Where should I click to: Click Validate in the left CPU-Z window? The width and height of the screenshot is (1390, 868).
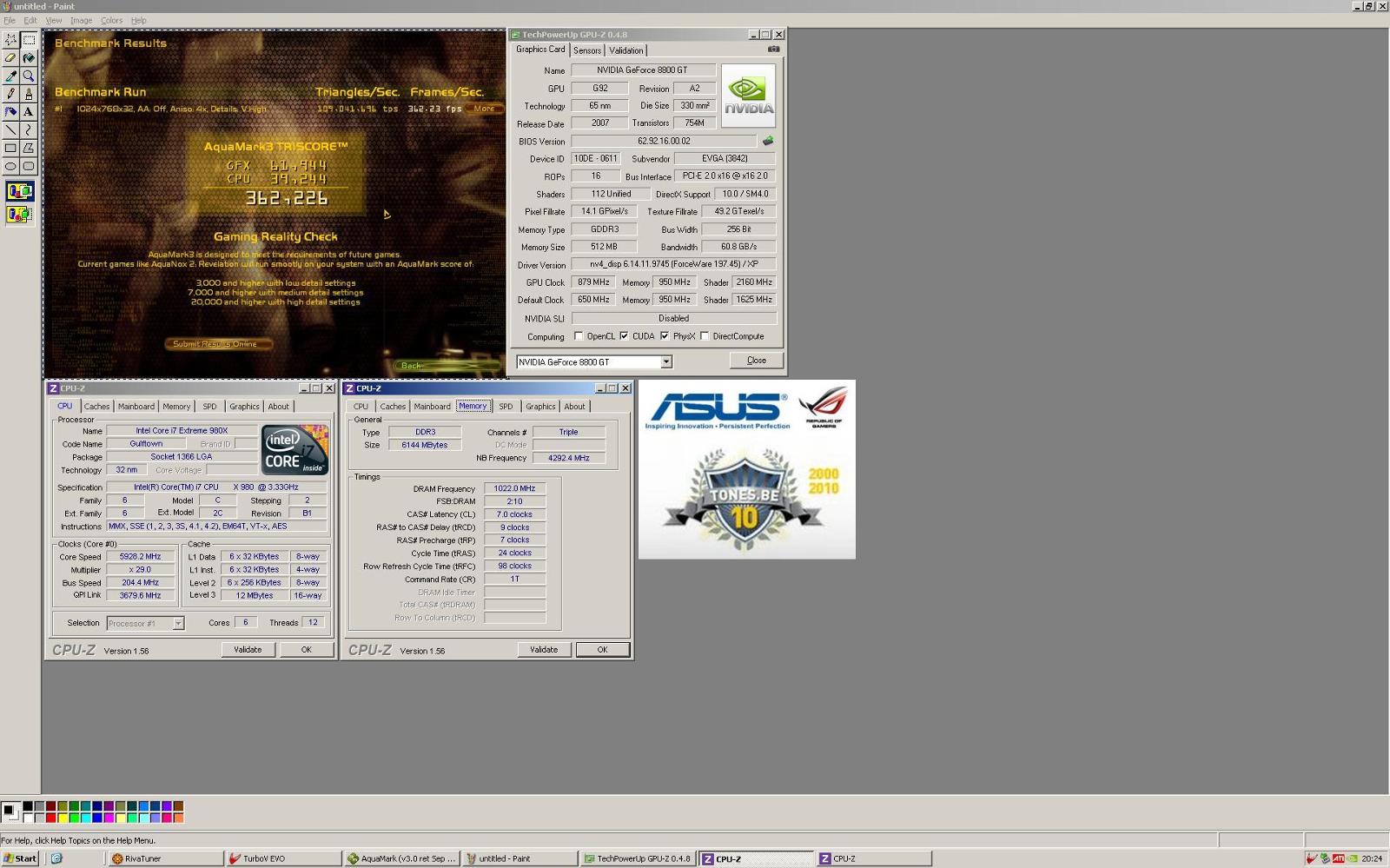248,650
